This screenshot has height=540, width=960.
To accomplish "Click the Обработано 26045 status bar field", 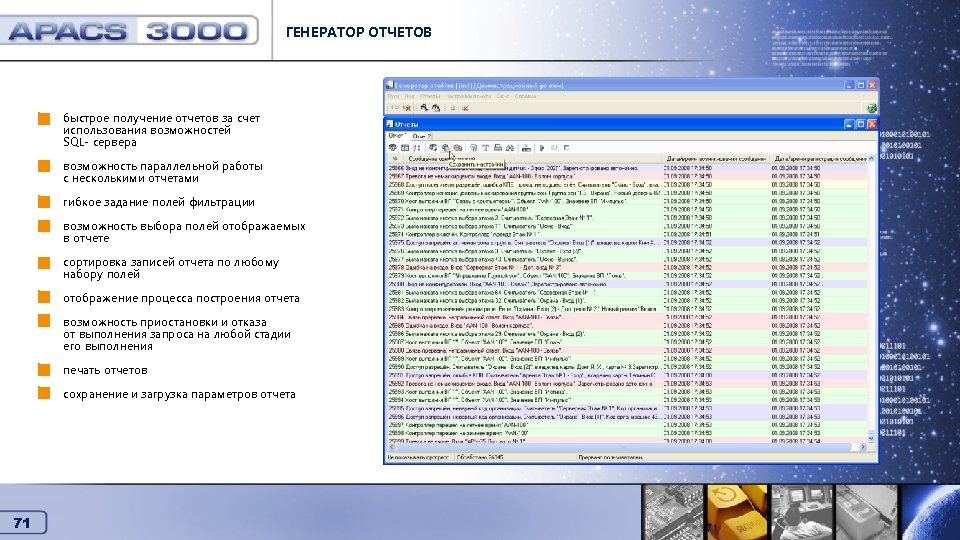I will pos(514,457).
